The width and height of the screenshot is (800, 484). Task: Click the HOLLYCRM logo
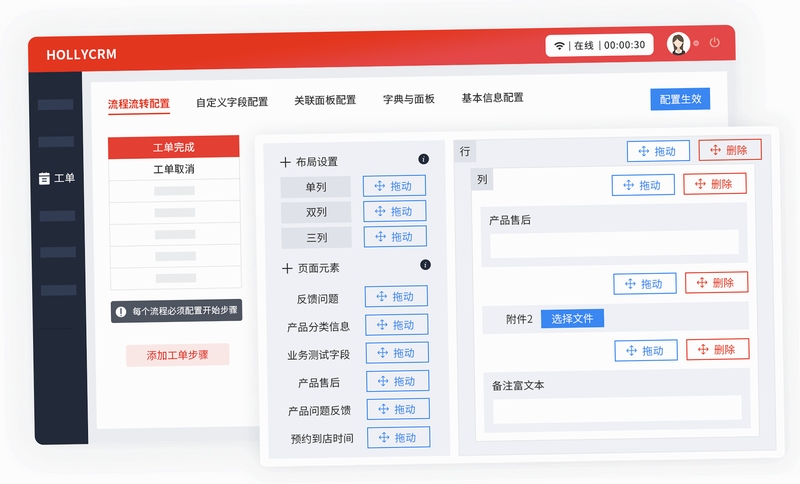82,55
